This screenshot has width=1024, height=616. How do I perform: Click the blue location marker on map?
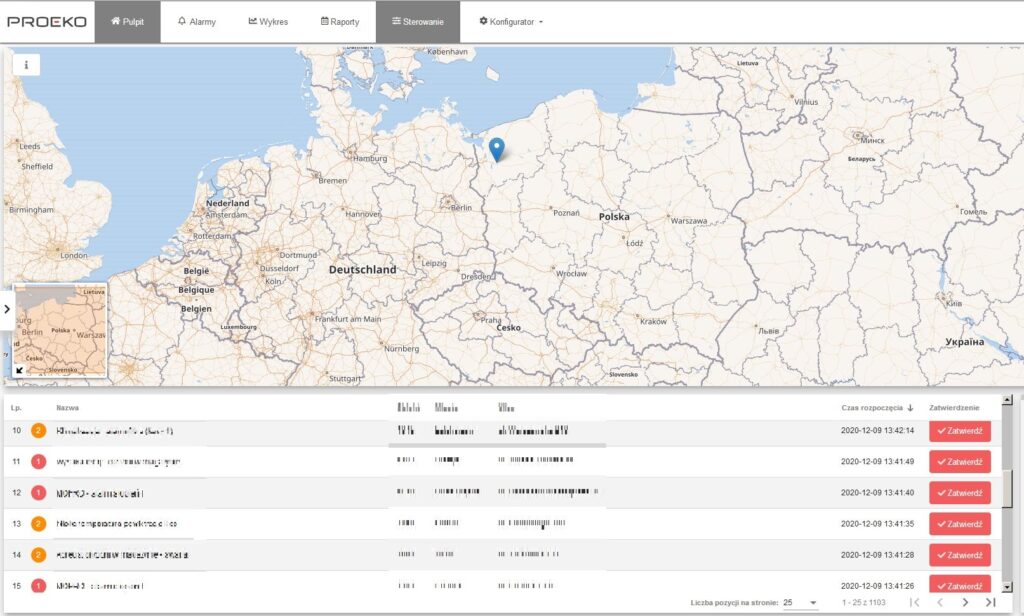pyautogui.click(x=497, y=149)
